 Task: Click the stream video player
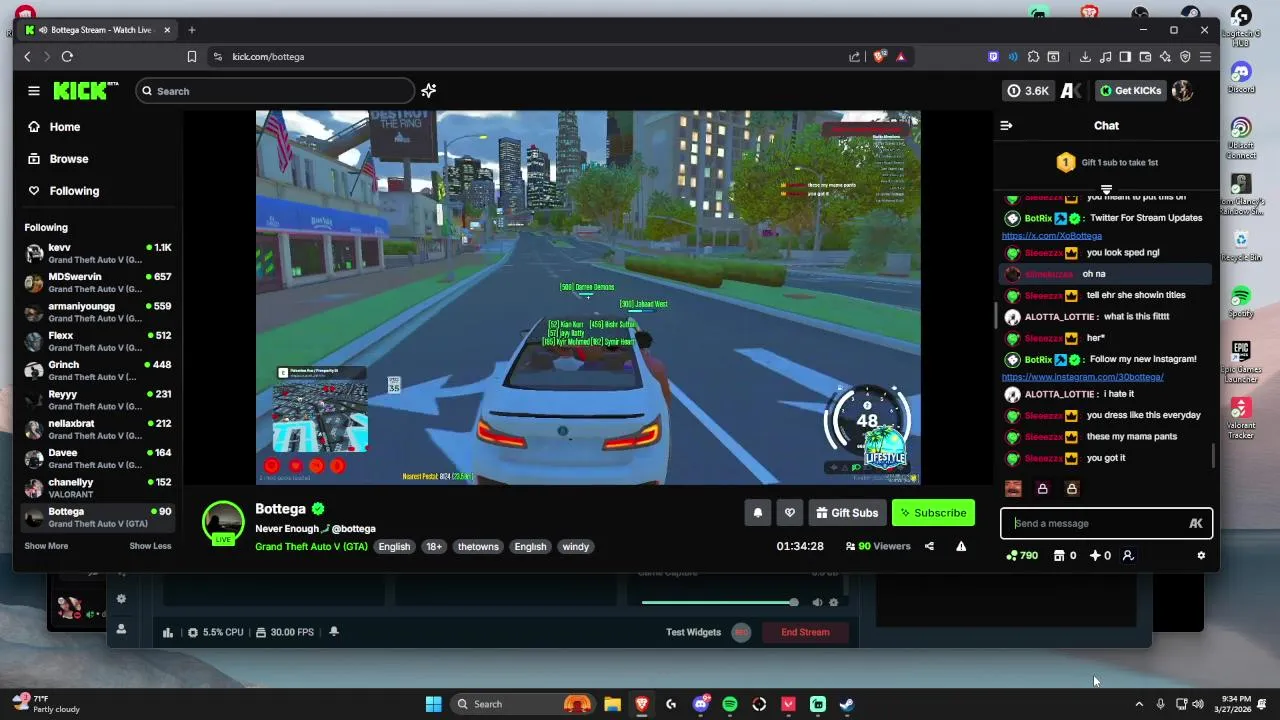[588, 297]
